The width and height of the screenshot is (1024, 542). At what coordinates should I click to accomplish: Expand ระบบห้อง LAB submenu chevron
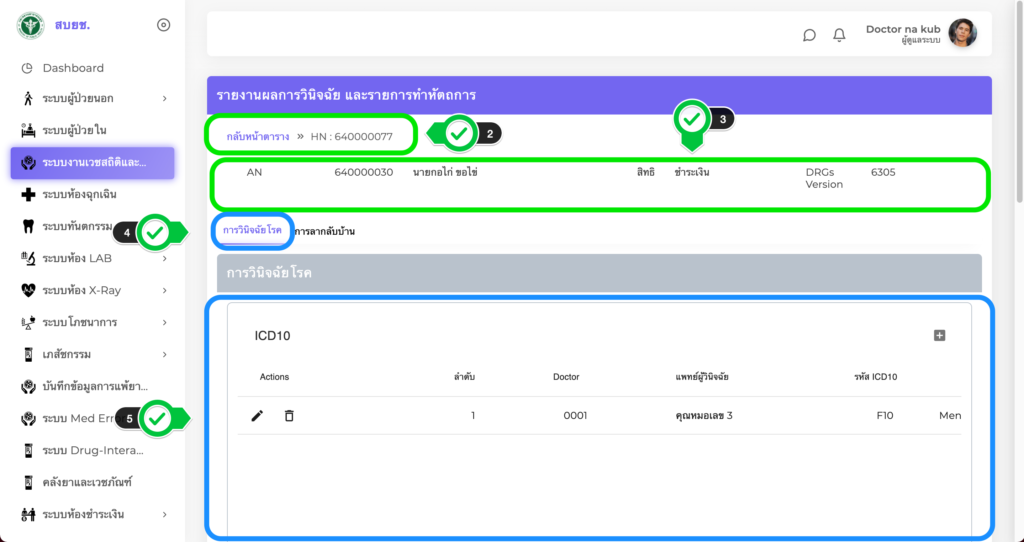point(164,259)
